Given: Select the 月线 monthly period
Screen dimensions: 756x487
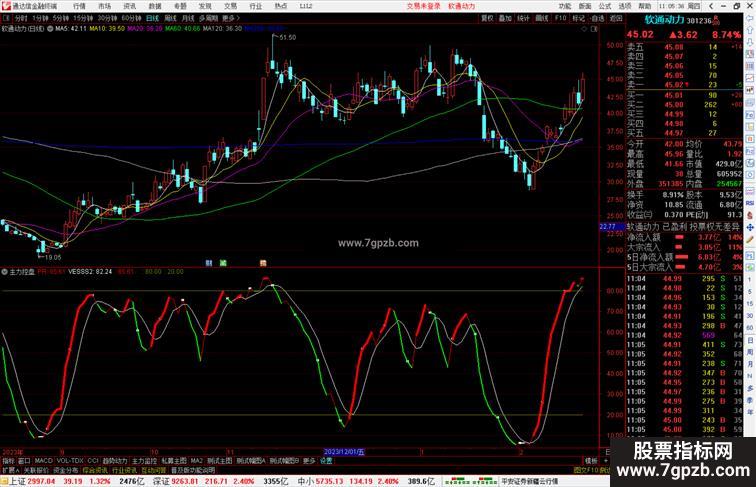Looking at the screenshot, I should pos(188,18).
